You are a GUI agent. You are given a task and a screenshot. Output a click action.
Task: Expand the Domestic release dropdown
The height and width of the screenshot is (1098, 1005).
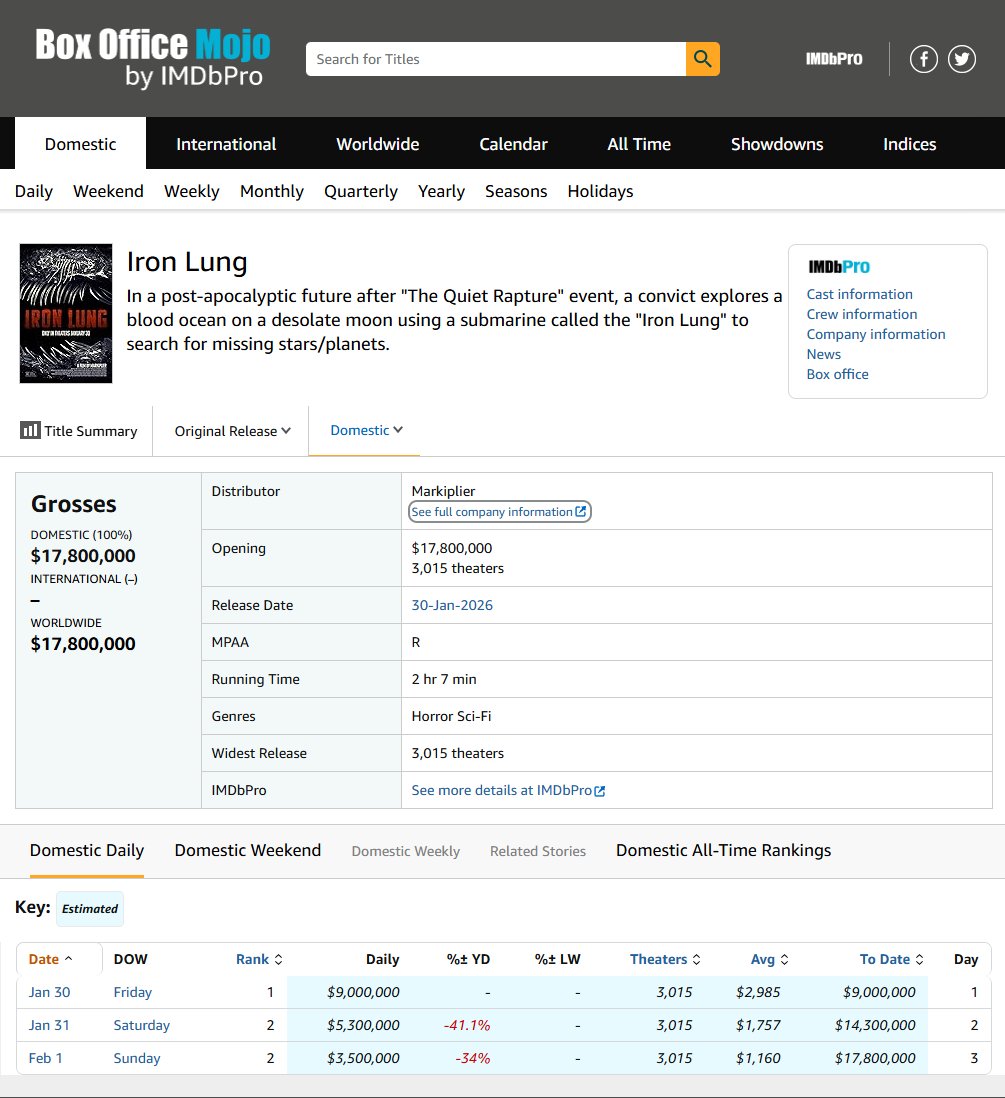pyautogui.click(x=366, y=430)
